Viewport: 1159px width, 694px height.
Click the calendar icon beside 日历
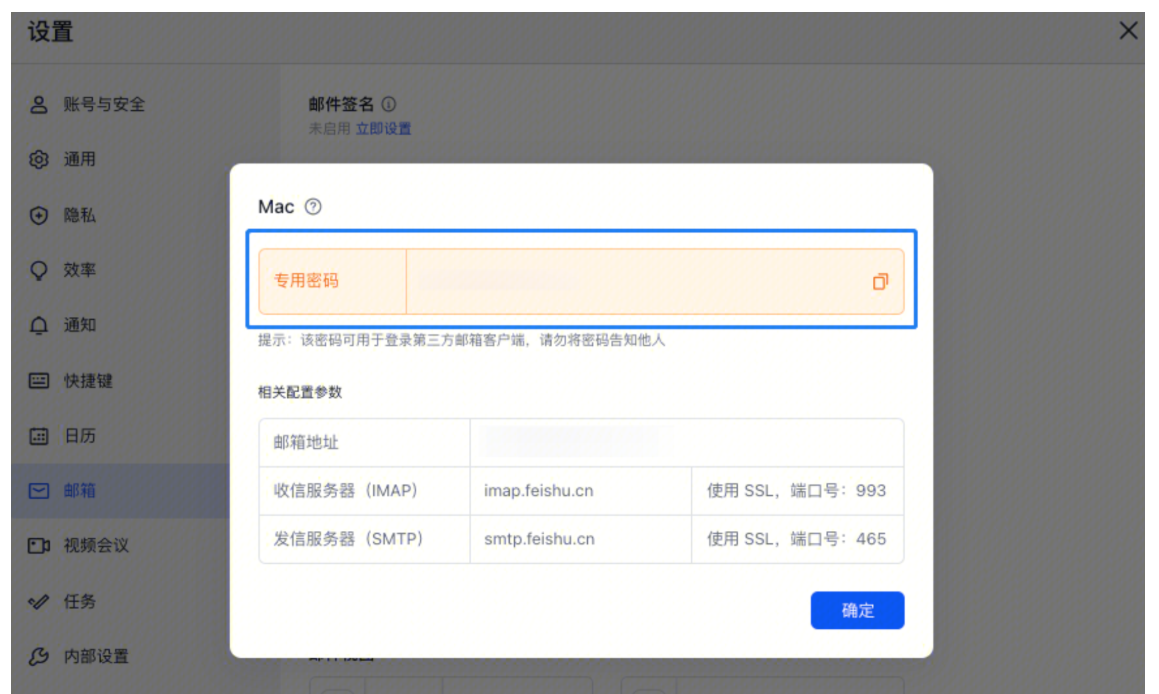(x=38, y=436)
